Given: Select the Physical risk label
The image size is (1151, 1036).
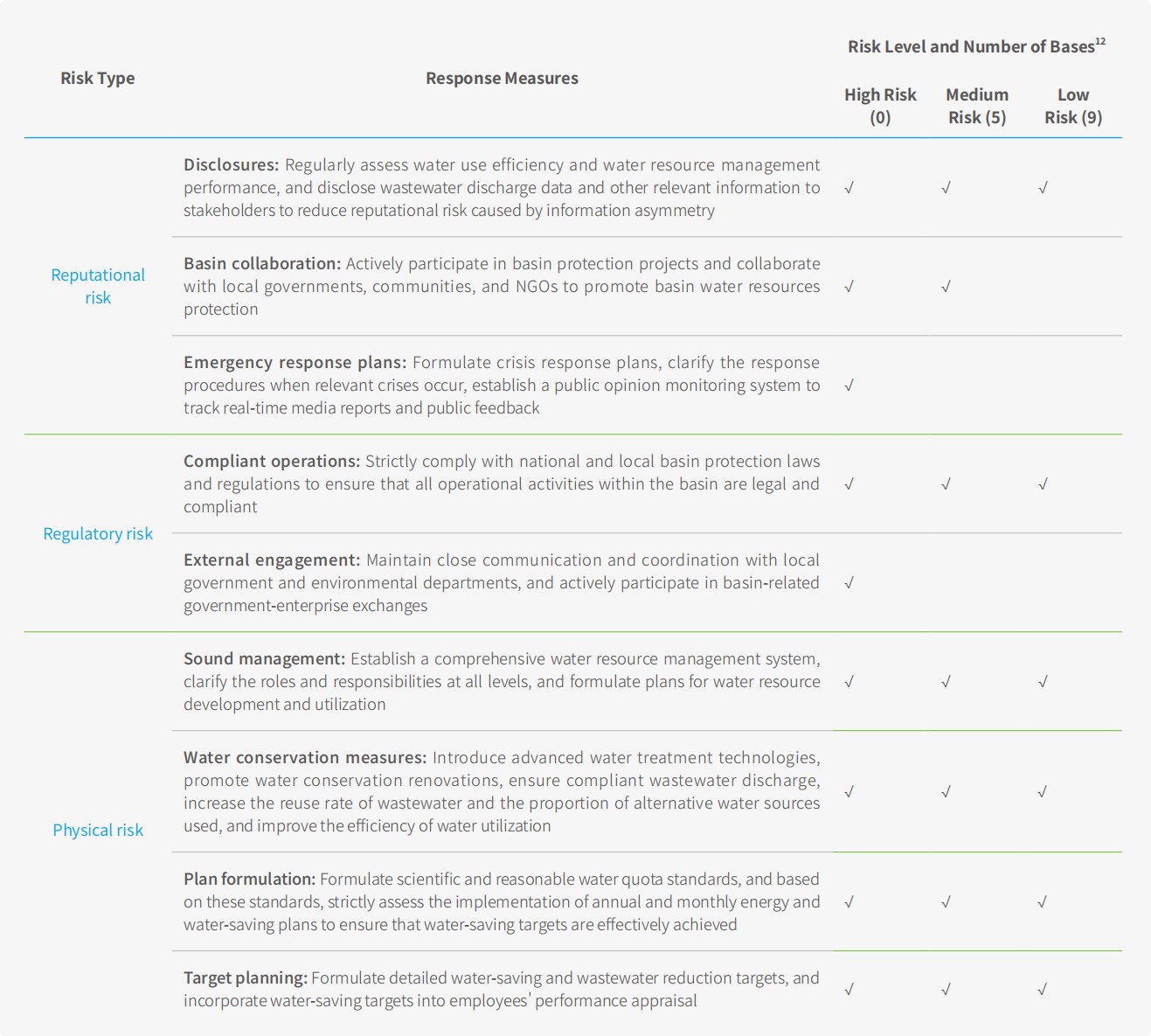Looking at the screenshot, I should 98,831.
